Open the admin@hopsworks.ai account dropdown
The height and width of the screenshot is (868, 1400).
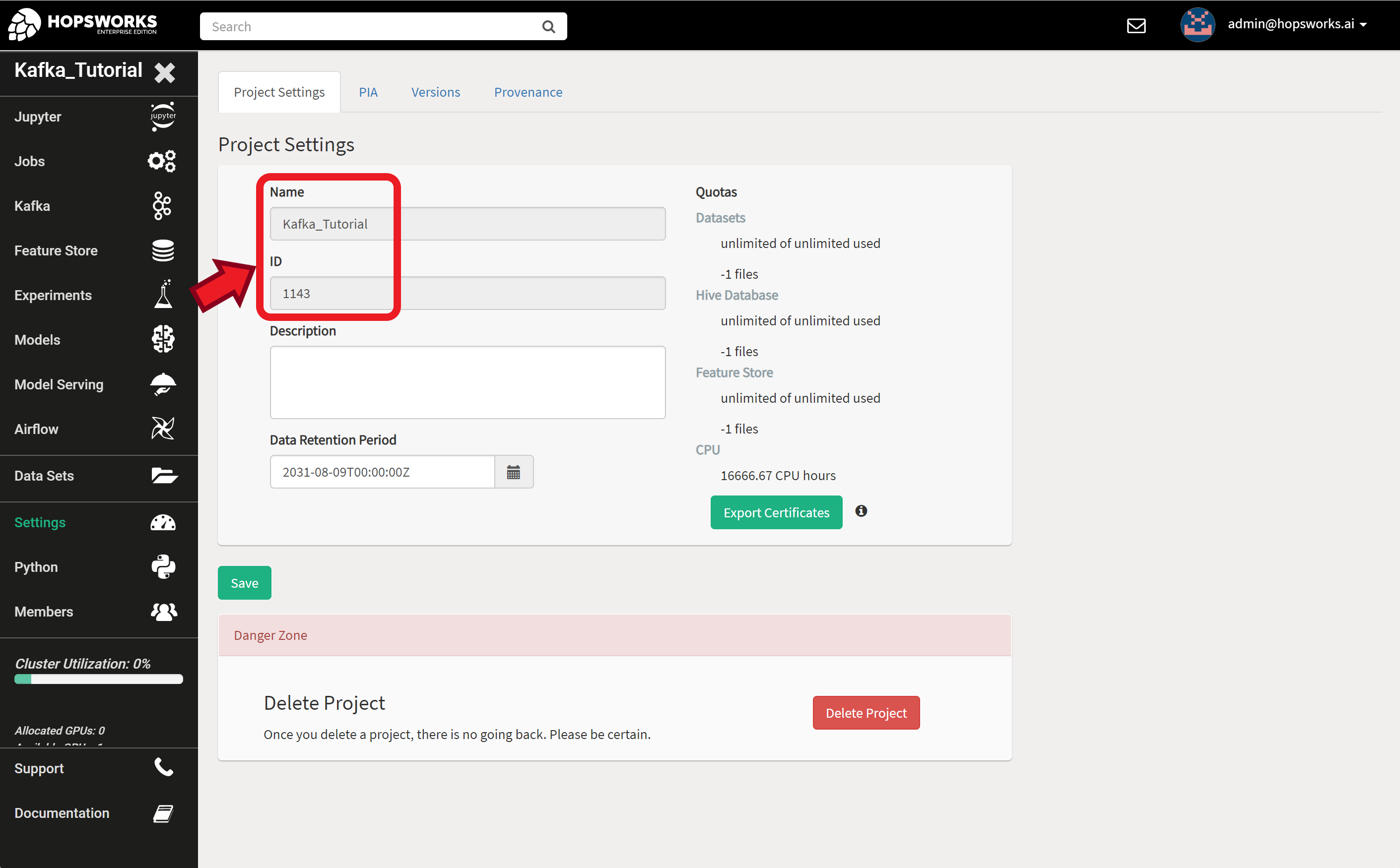(1299, 24)
